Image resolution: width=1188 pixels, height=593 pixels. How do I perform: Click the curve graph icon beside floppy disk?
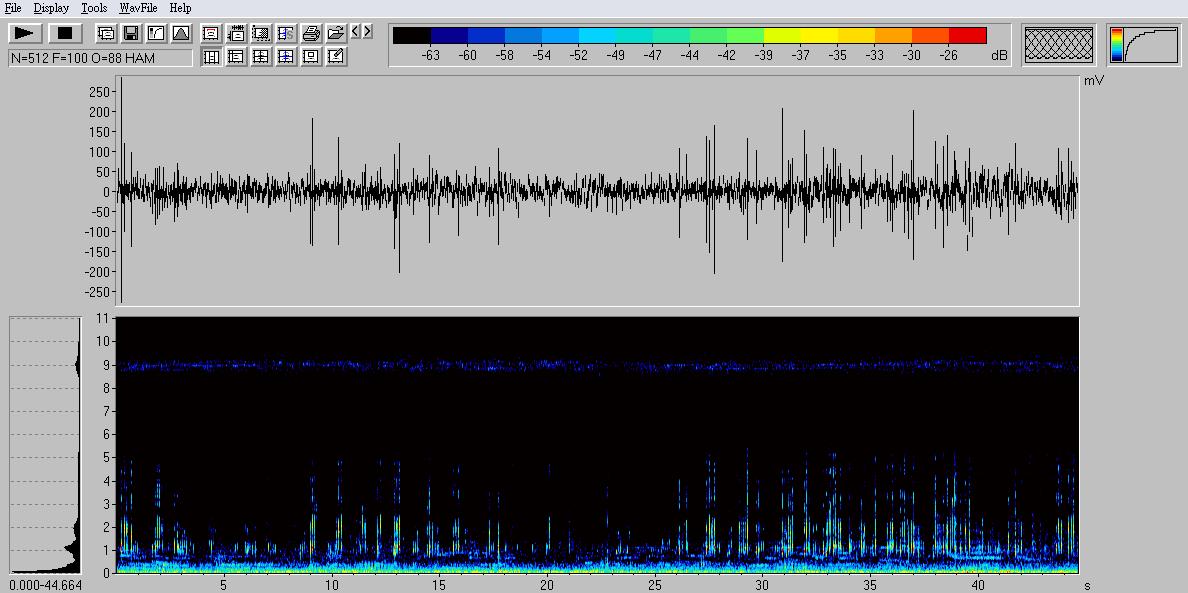(x=156, y=33)
